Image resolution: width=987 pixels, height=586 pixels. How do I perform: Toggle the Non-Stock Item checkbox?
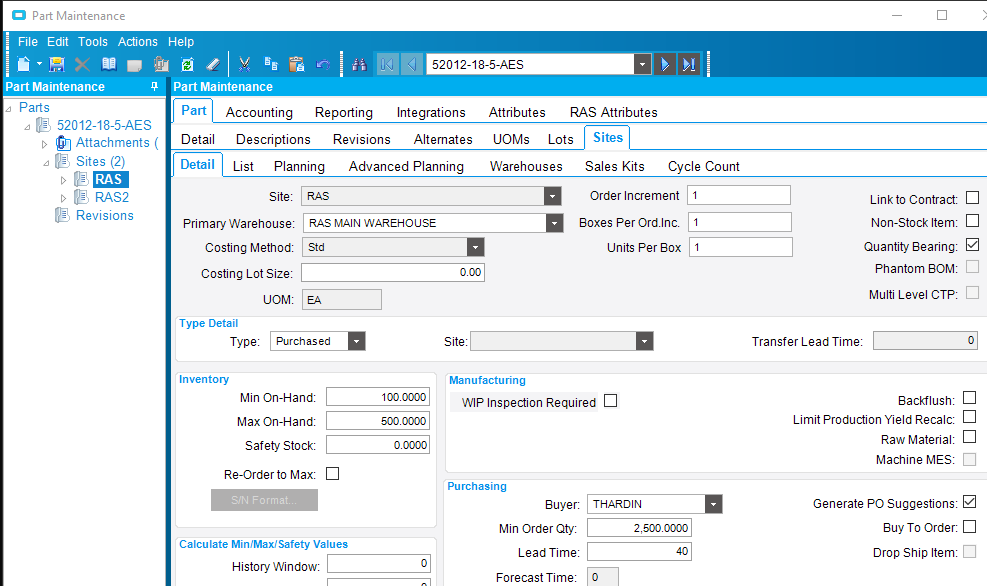click(x=973, y=221)
